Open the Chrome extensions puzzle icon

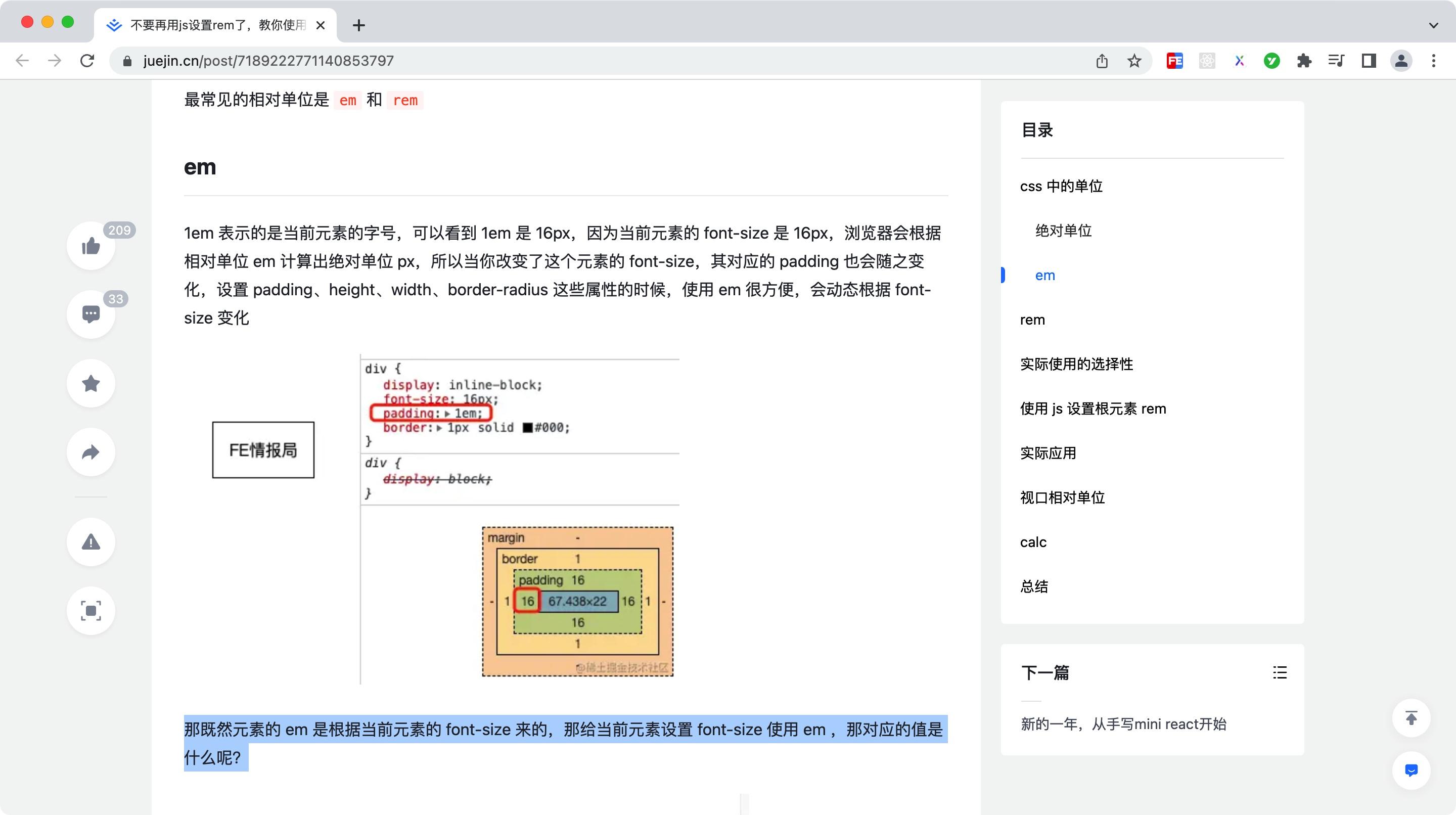(x=1304, y=61)
